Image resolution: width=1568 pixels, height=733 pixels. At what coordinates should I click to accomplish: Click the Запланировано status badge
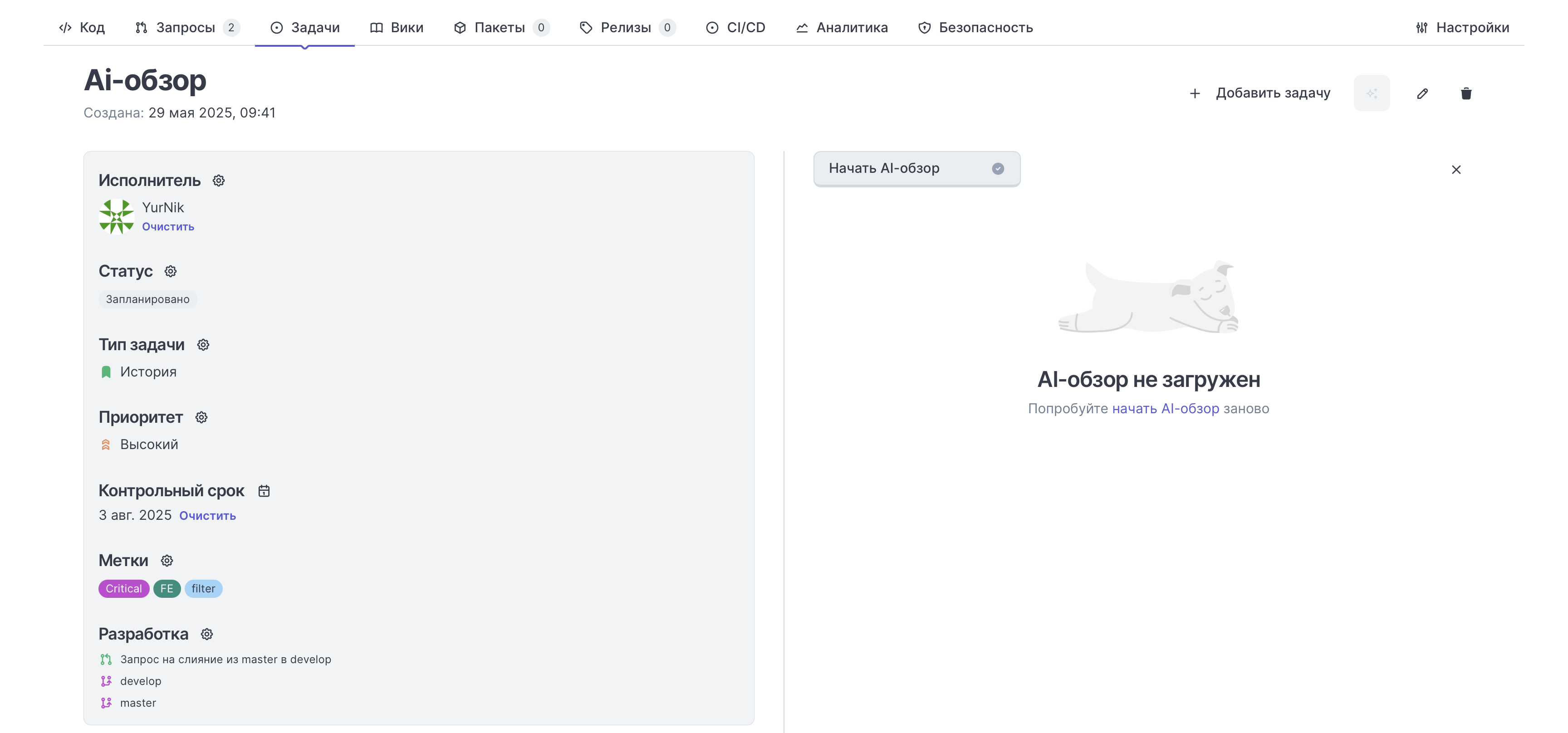[147, 299]
